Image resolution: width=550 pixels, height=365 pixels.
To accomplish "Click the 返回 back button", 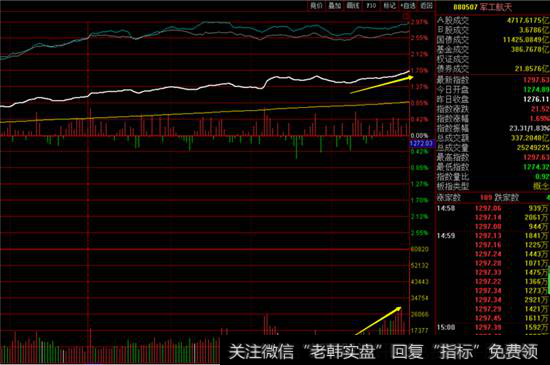I will tap(426, 6).
